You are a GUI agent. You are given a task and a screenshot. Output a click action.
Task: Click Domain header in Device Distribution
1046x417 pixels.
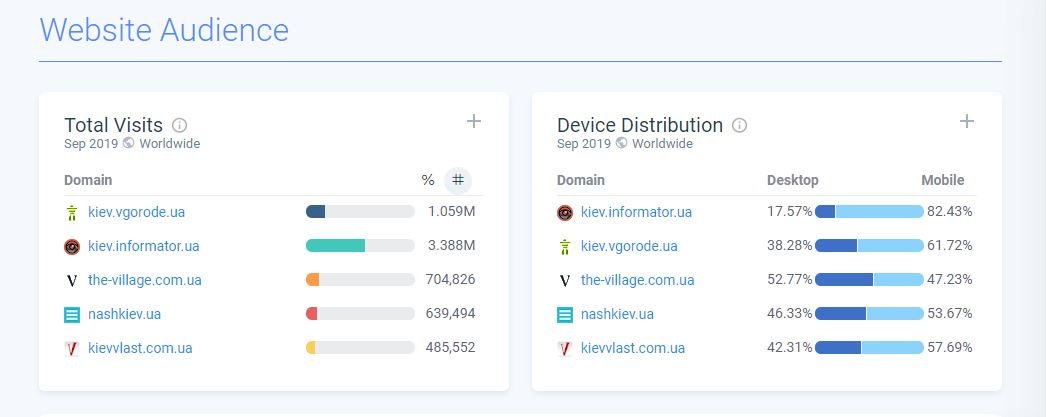pyautogui.click(x=581, y=180)
